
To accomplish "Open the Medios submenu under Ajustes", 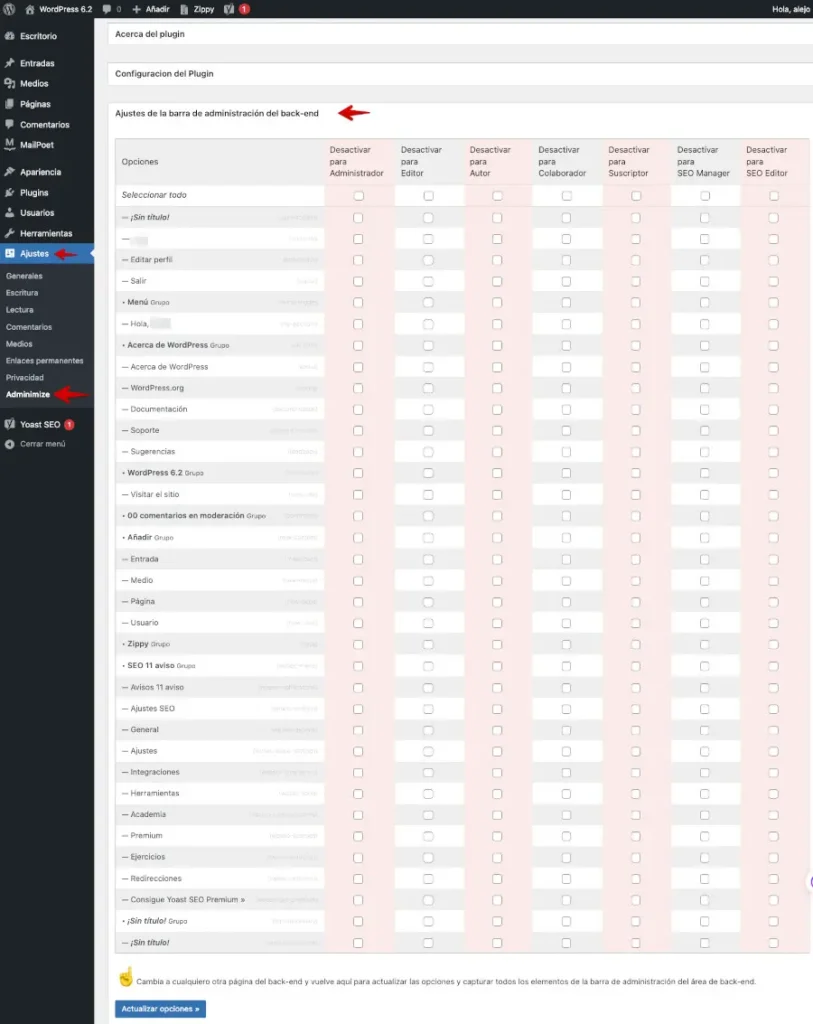I will [x=19, y=344].
